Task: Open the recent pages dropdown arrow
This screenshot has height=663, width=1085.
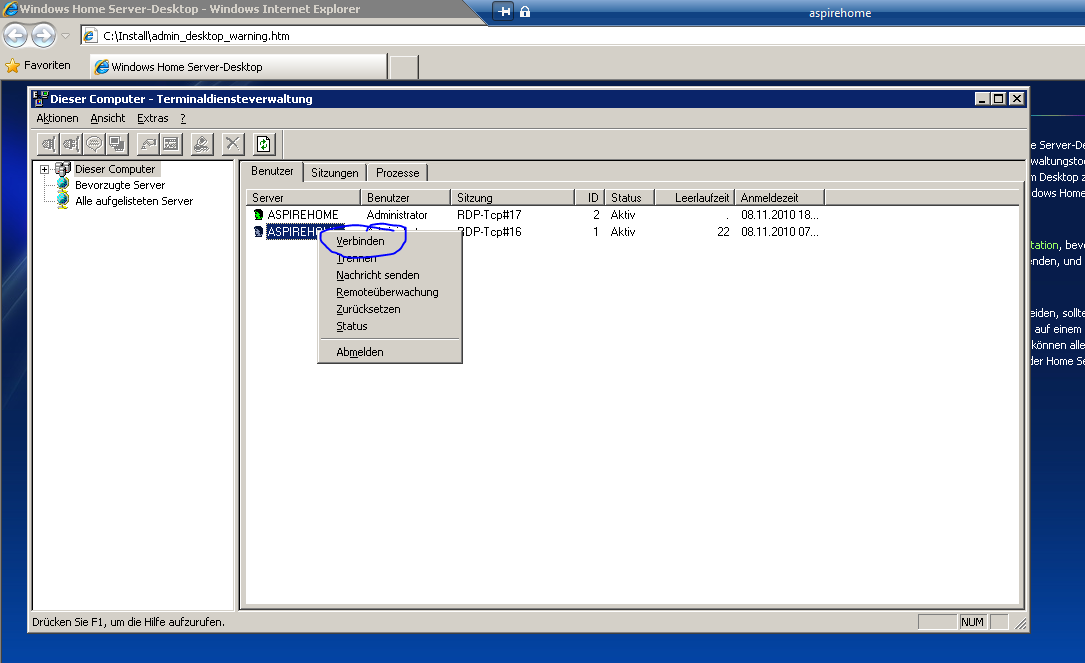Action: click(66, 35)
